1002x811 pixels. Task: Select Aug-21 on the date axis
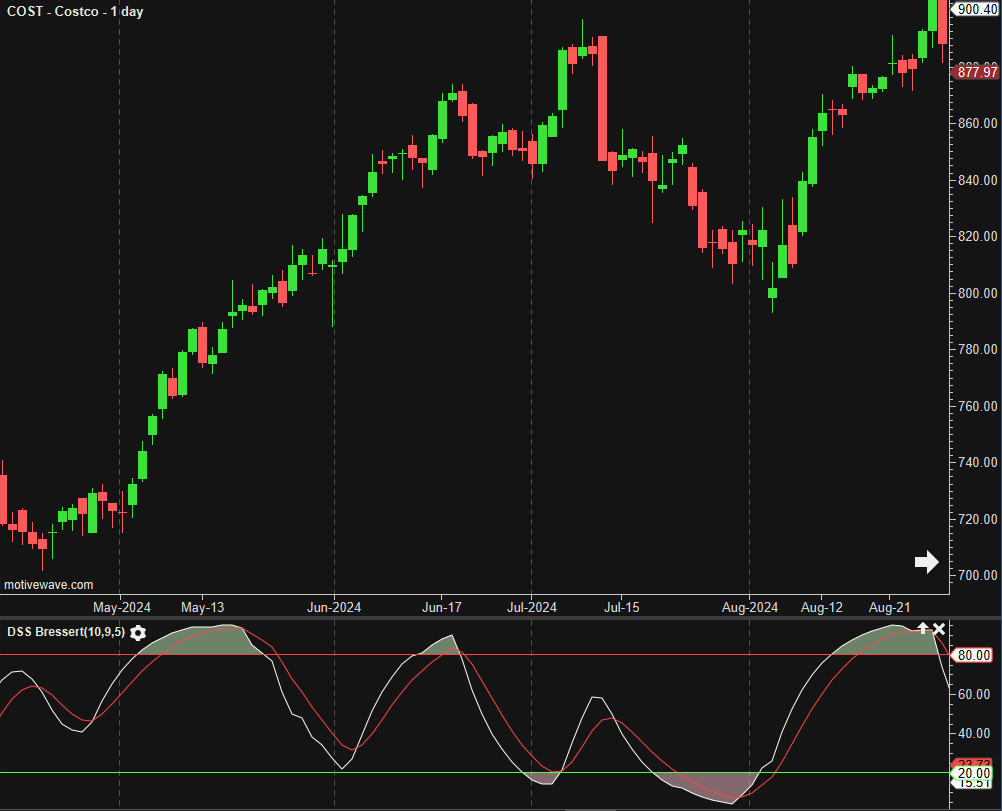click(x=889, y=607)
